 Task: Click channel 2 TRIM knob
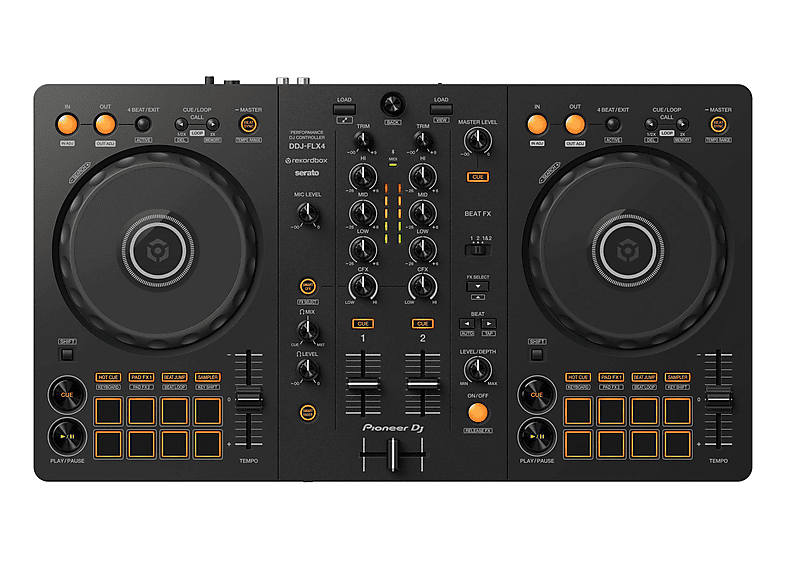(423, 141)
